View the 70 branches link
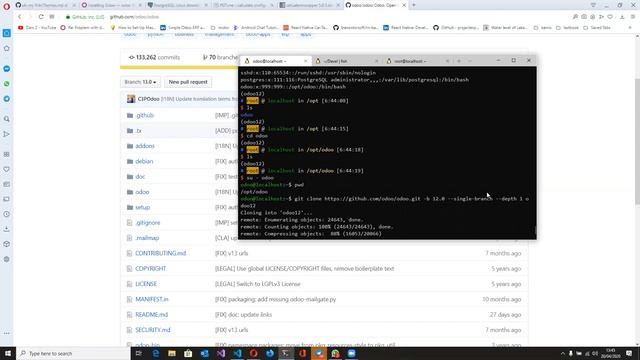Viewport: 640px width, 360px height. (x=220, y=58)
